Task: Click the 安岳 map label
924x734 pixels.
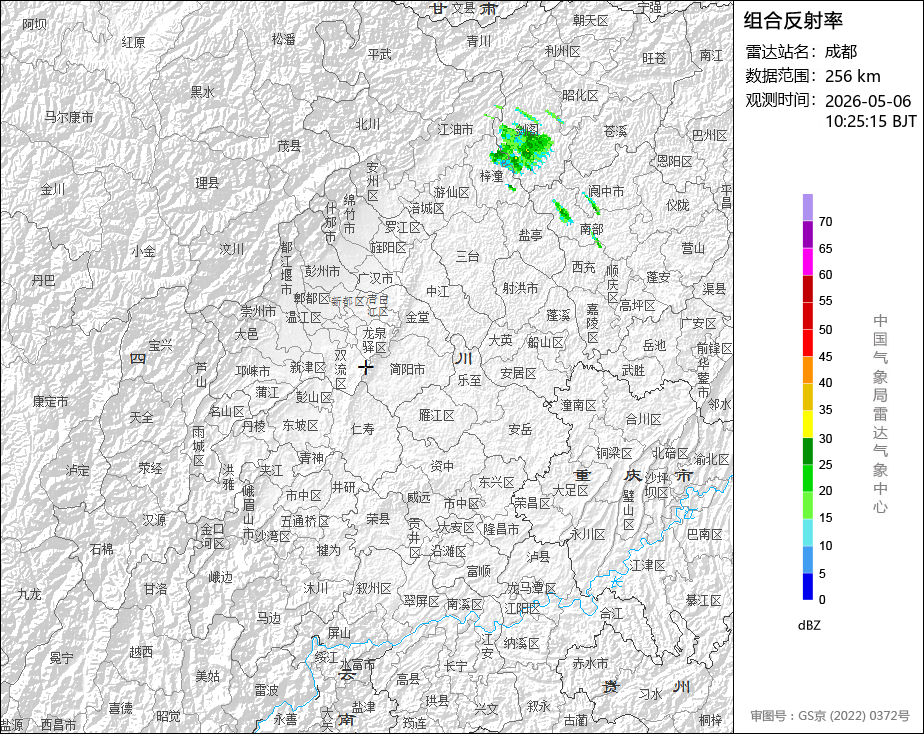Action: [x=520, y=429]
